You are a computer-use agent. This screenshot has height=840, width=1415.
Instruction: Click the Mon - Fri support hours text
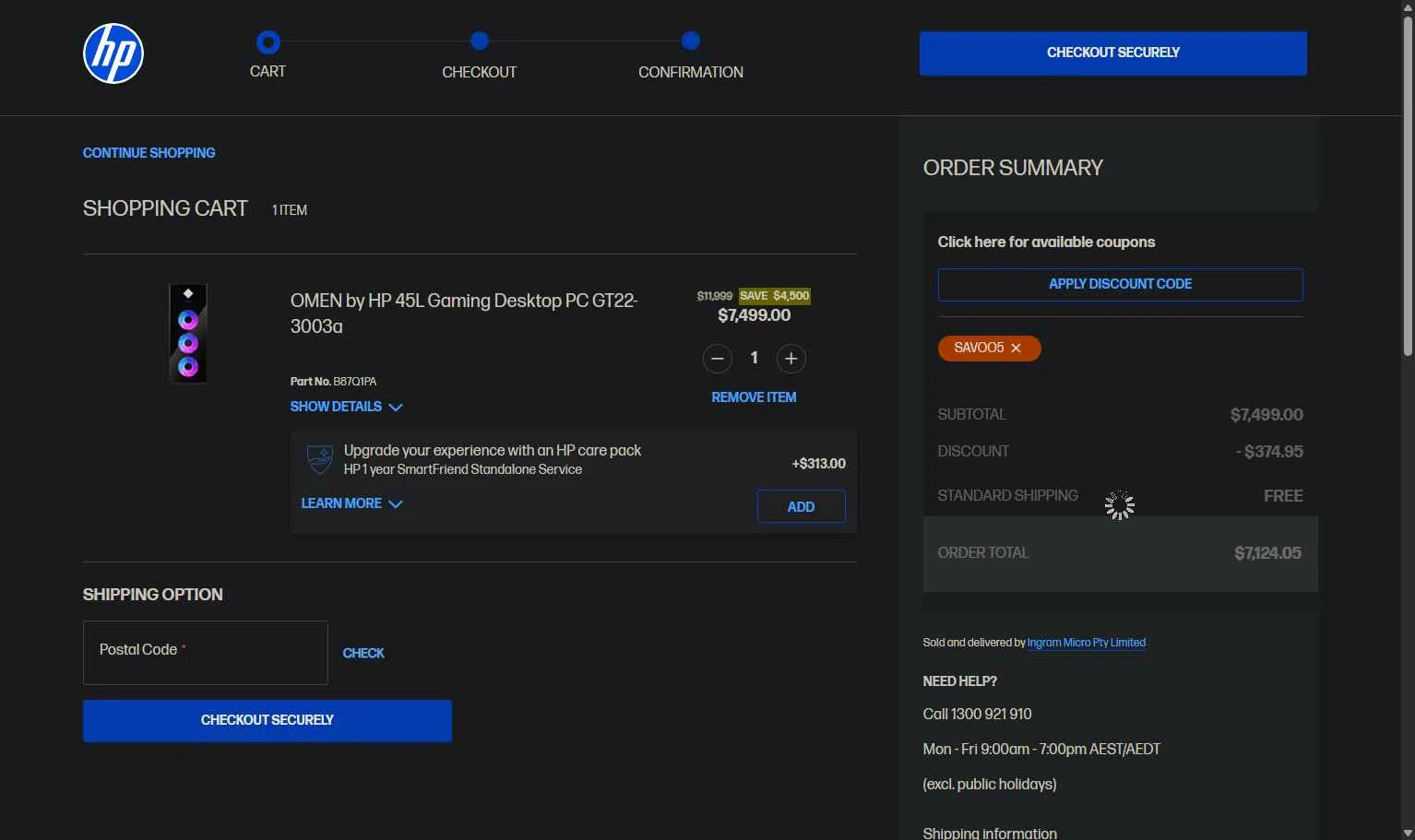(x=1041, y=749)
